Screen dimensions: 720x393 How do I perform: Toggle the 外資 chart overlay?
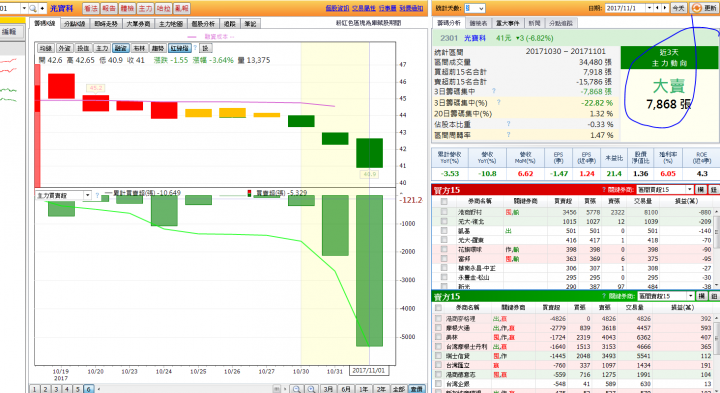click(64, 48)
